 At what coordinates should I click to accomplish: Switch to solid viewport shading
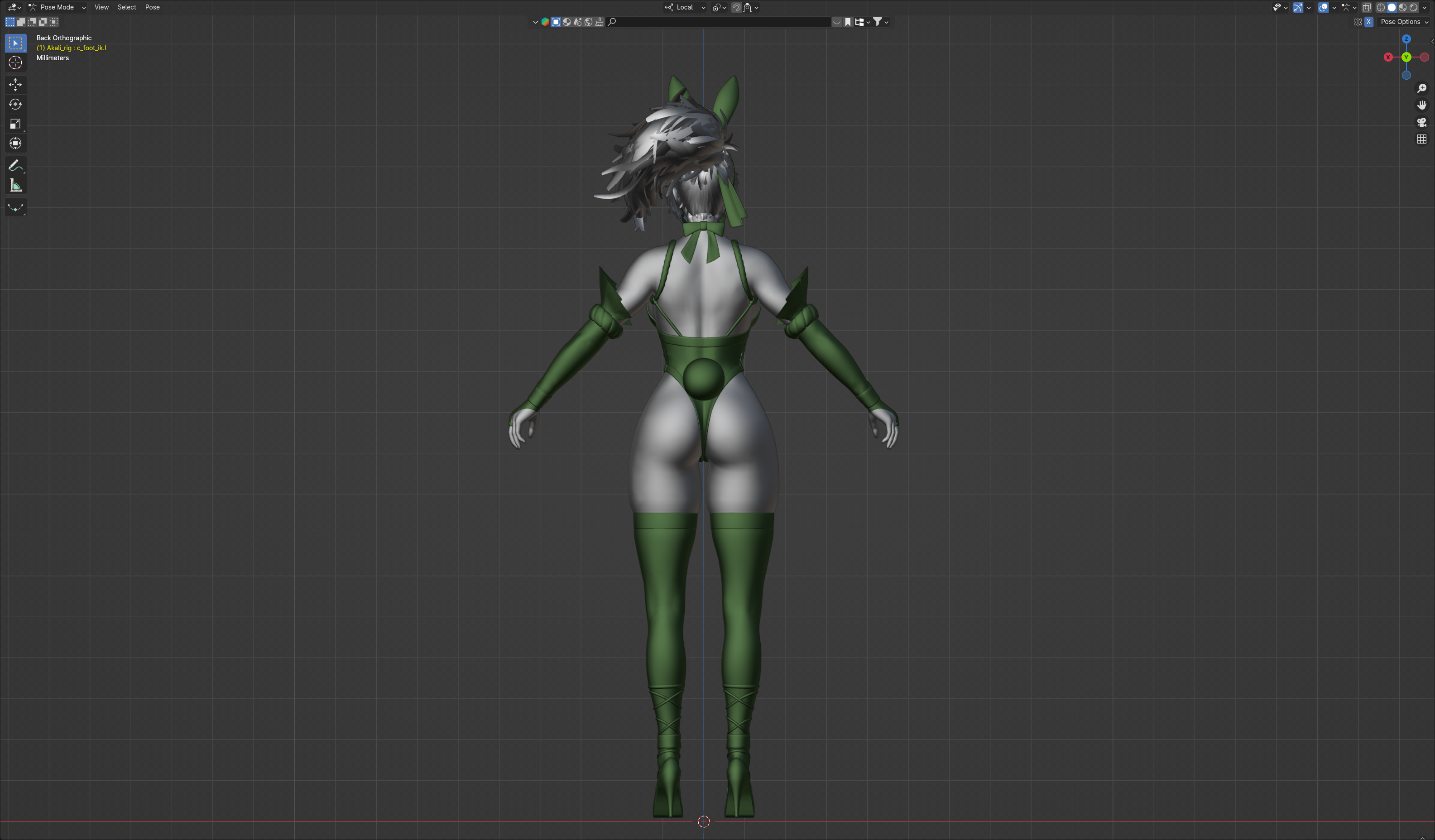[x=1392, y=7]
